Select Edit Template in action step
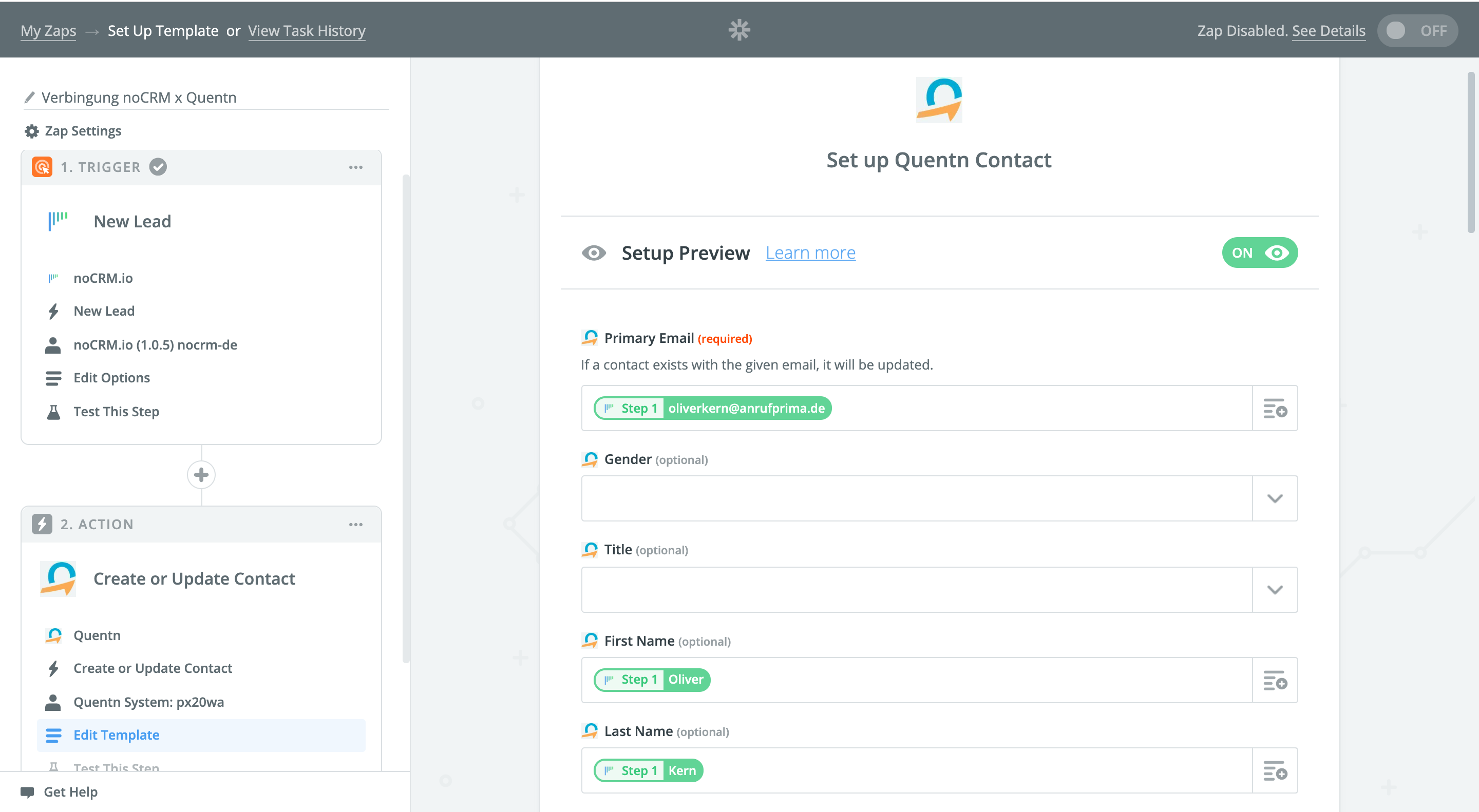The width and height of the screenshot is (1479, 812). (117, 736)
